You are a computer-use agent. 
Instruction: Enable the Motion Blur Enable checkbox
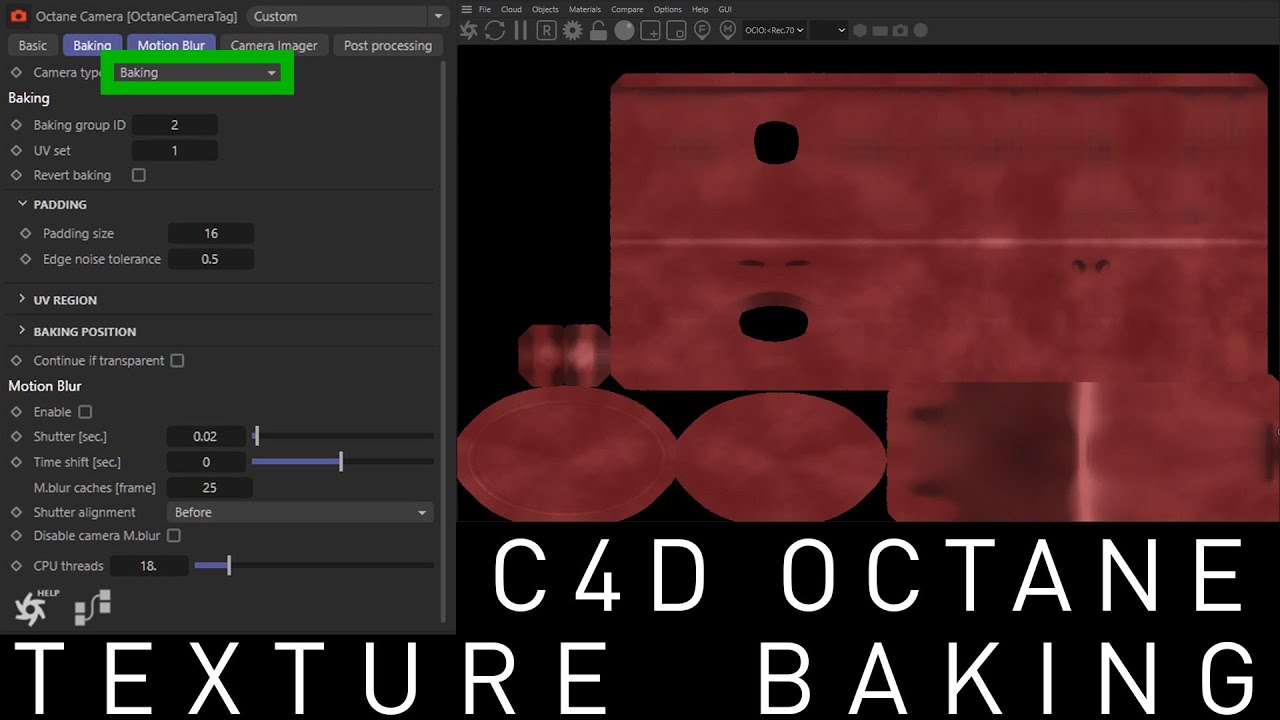(85, 411)
